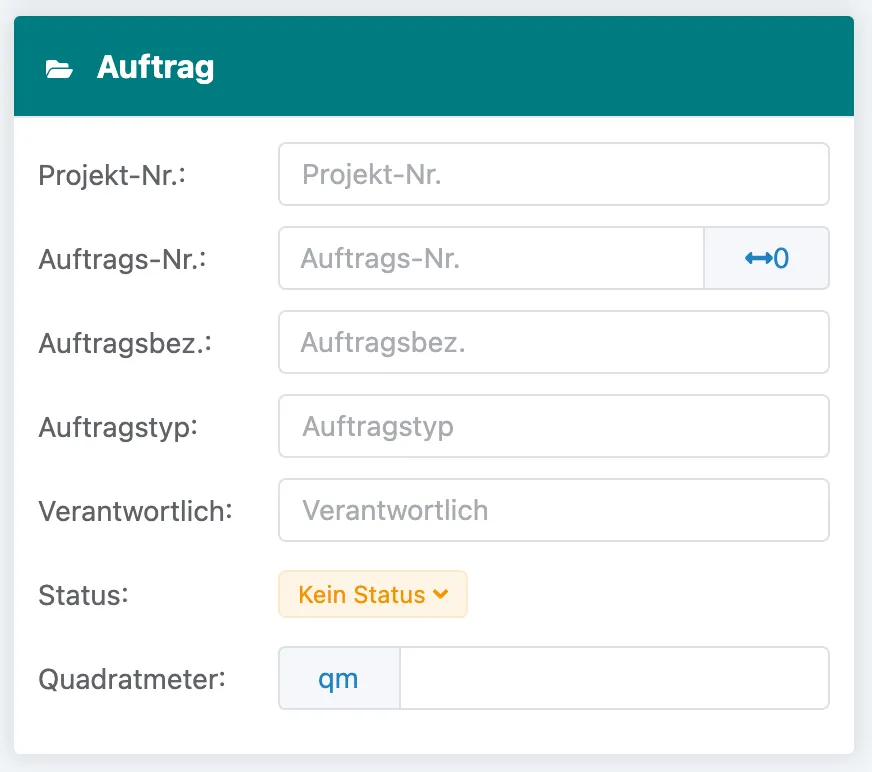Expand the status selector to change Kein Status
This screenshot has height=772, width=872.
pos(372,594)
